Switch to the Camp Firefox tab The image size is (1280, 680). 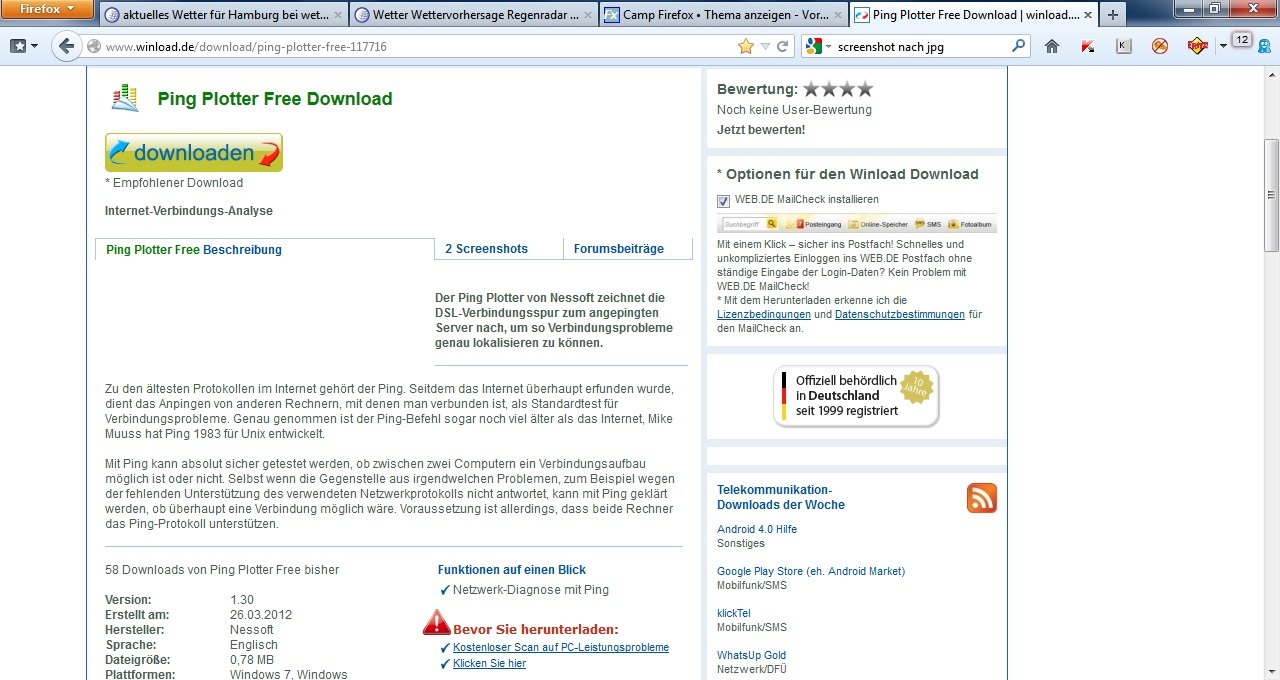pyautogui.click(x=722, y=15)
